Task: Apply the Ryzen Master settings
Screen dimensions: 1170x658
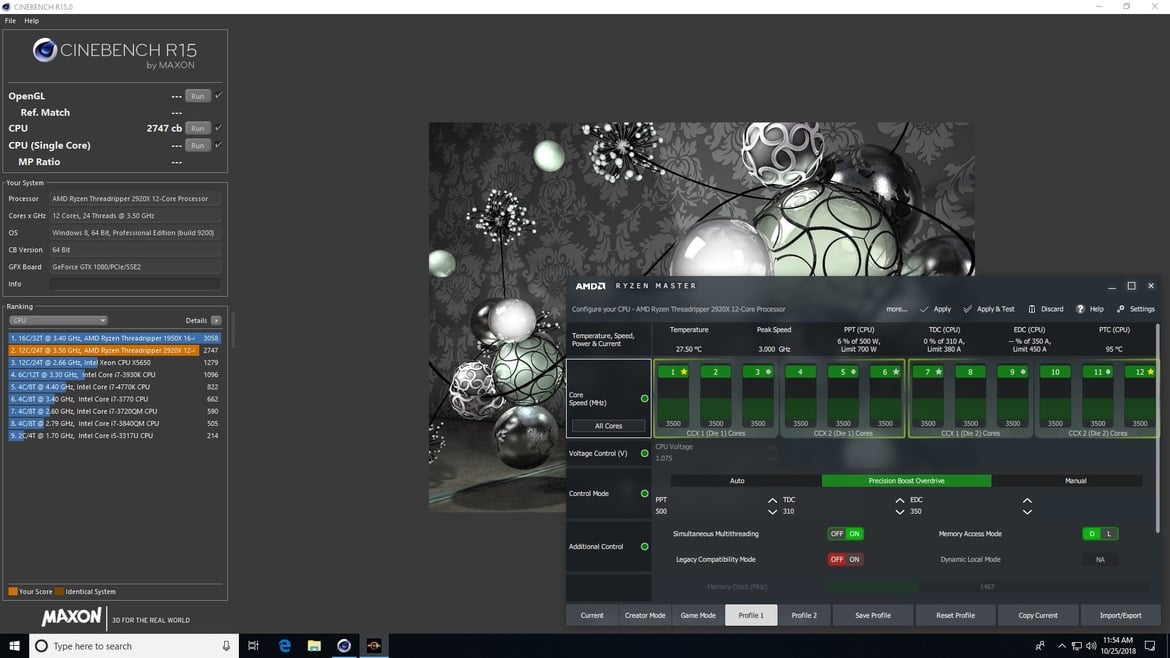Action: (936, 309)
